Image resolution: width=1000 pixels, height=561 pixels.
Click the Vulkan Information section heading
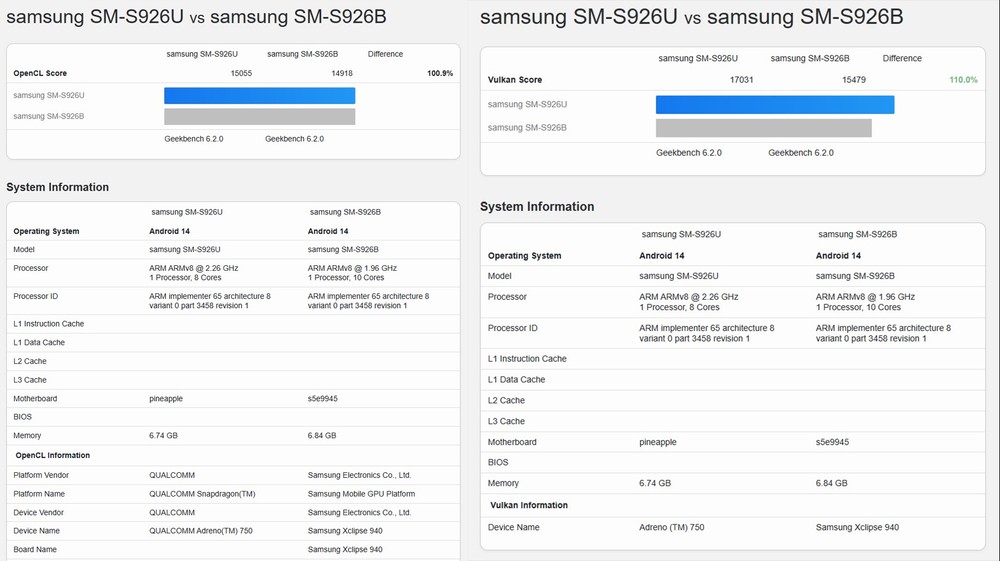[530, 505]
